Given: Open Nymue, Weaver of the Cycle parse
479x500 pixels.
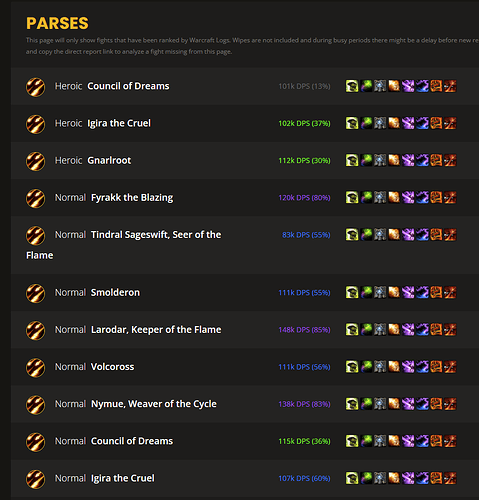Looking at the screenshot, I should 154,404.
